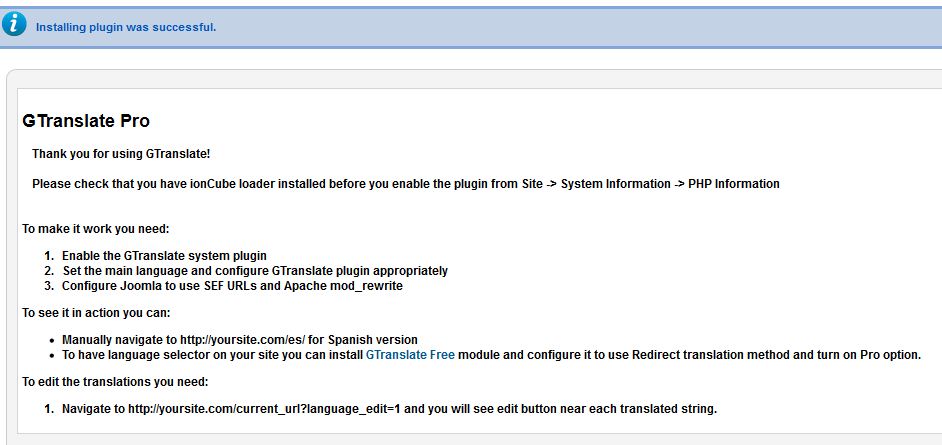Click 'To edit the translations you need:' text
942x445 pixels.
click(x=115, y=382)
